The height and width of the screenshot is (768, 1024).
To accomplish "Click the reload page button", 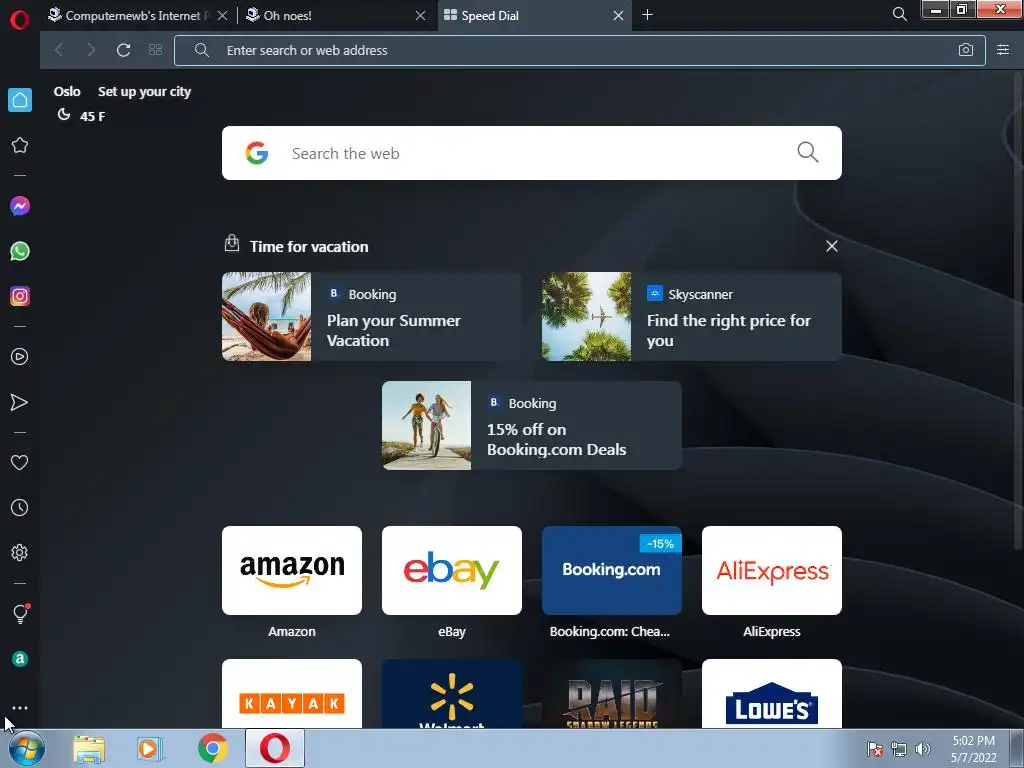I will [123, 50].
